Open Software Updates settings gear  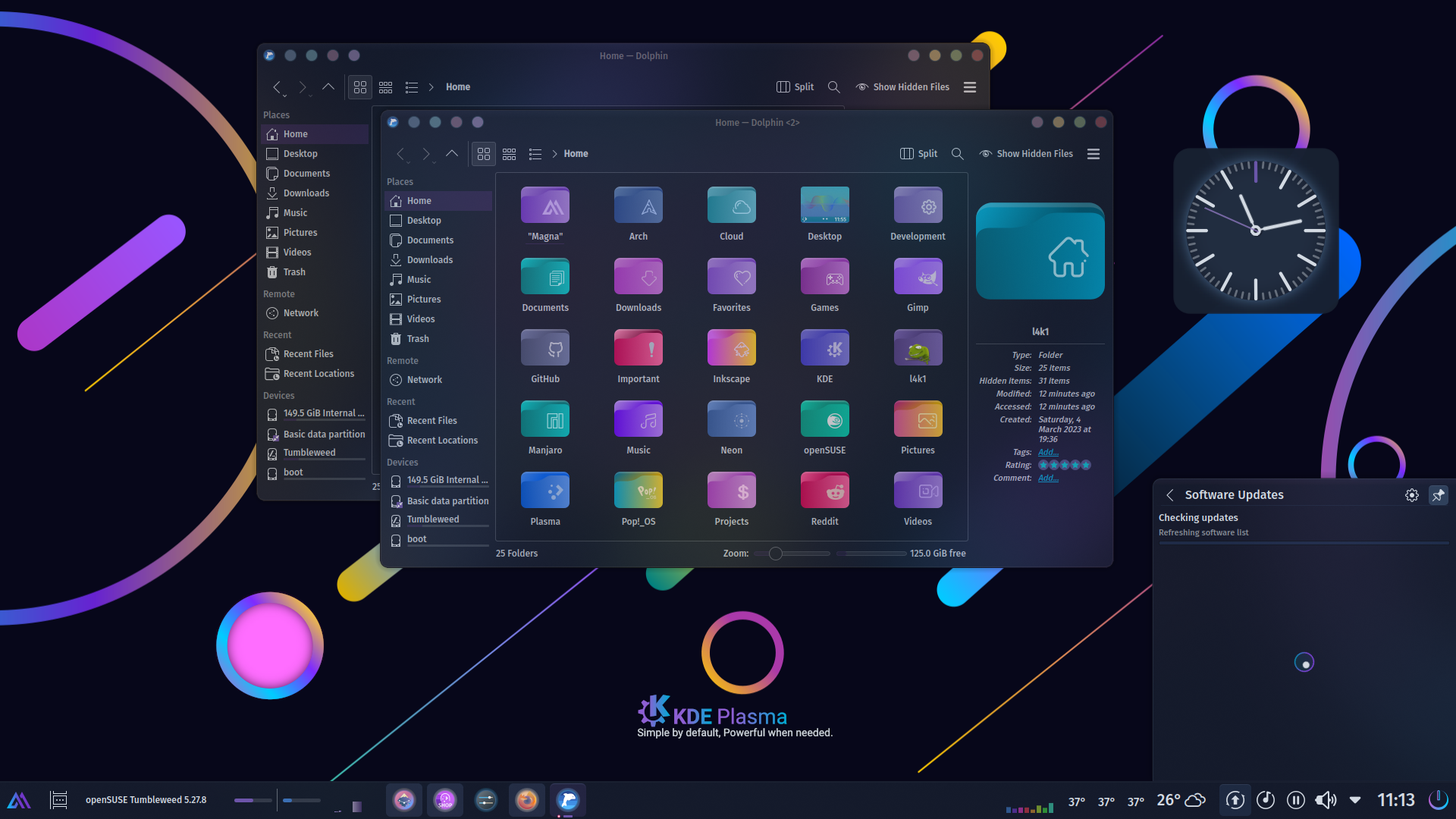1412,495
